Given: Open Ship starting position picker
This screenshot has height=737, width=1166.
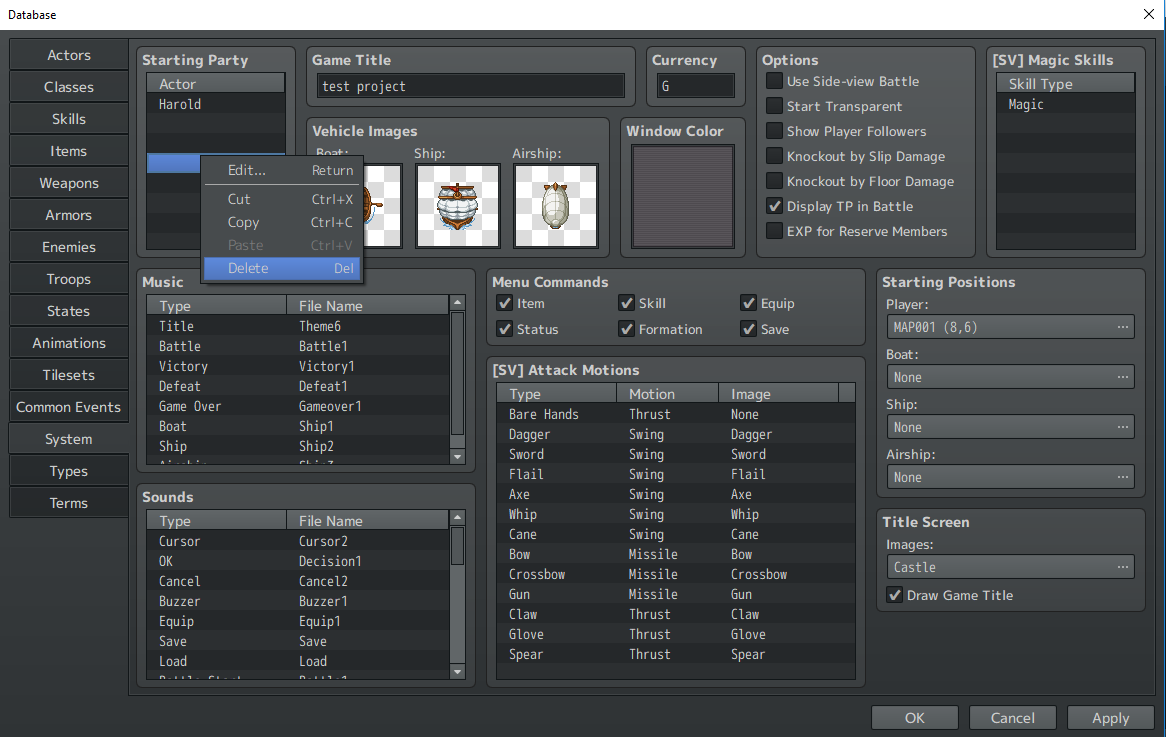Looking at the screenshot, I should pyautogui.click(x=1010, y=427).
